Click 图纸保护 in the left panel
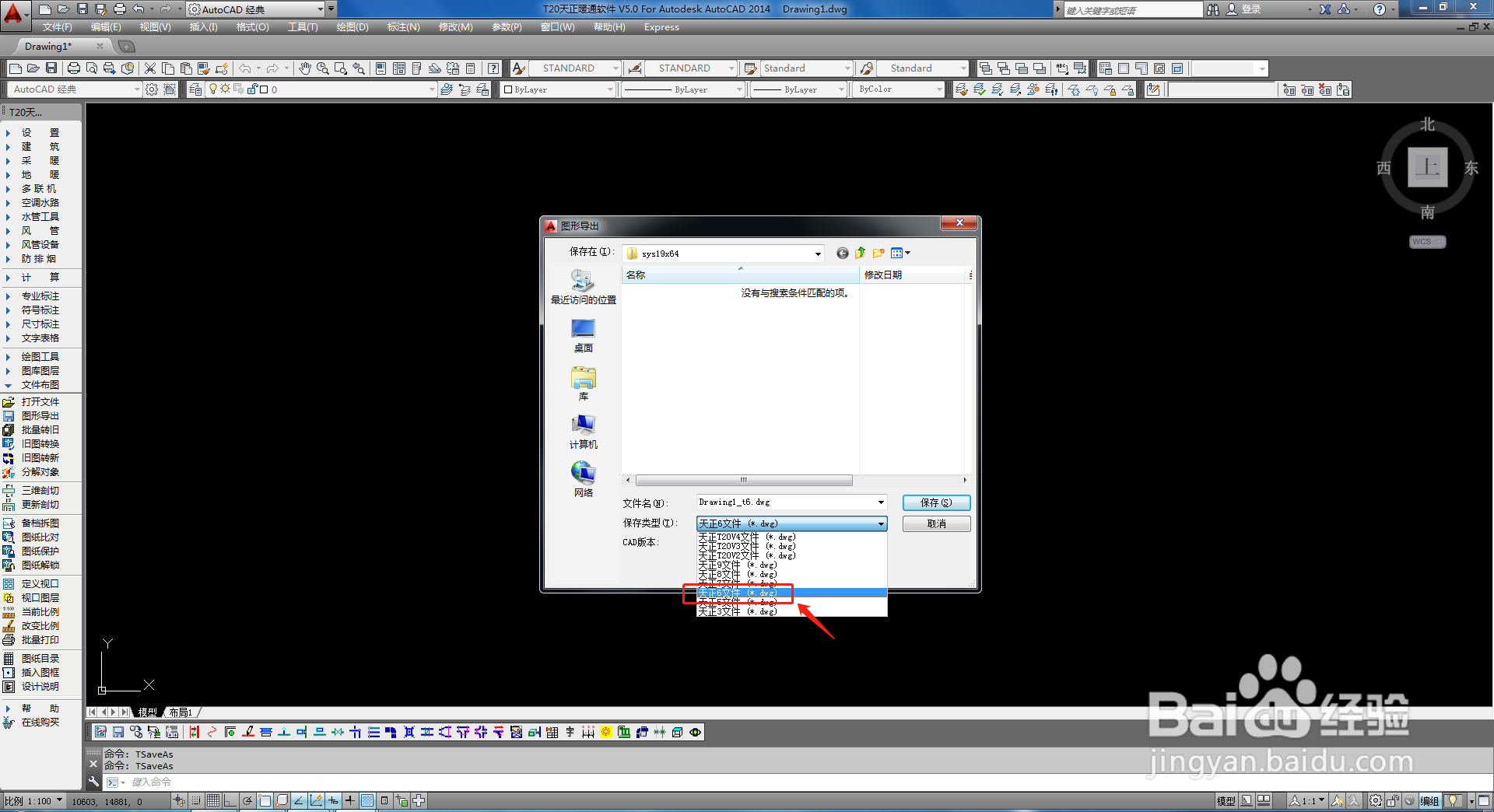The height and width of the screenshot is (812, 1494). (40, 551)
